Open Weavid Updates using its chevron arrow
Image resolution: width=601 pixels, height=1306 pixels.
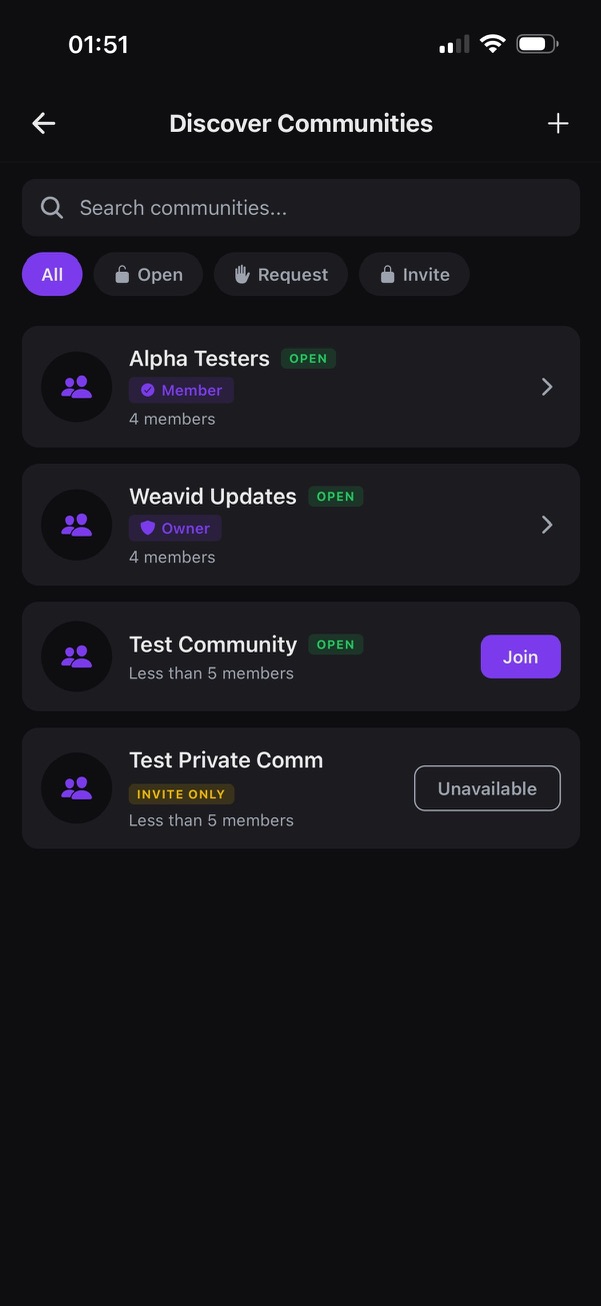[547, 524]
